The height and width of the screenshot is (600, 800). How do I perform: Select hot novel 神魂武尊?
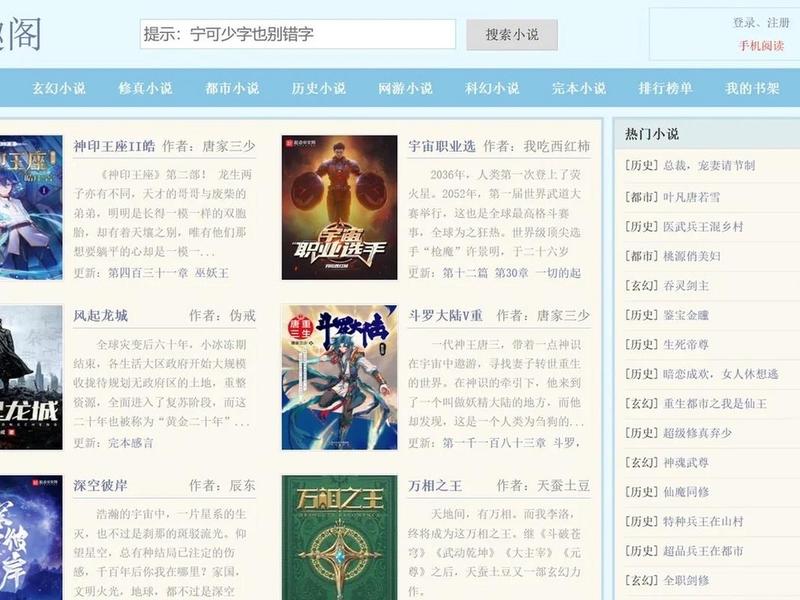686,463
